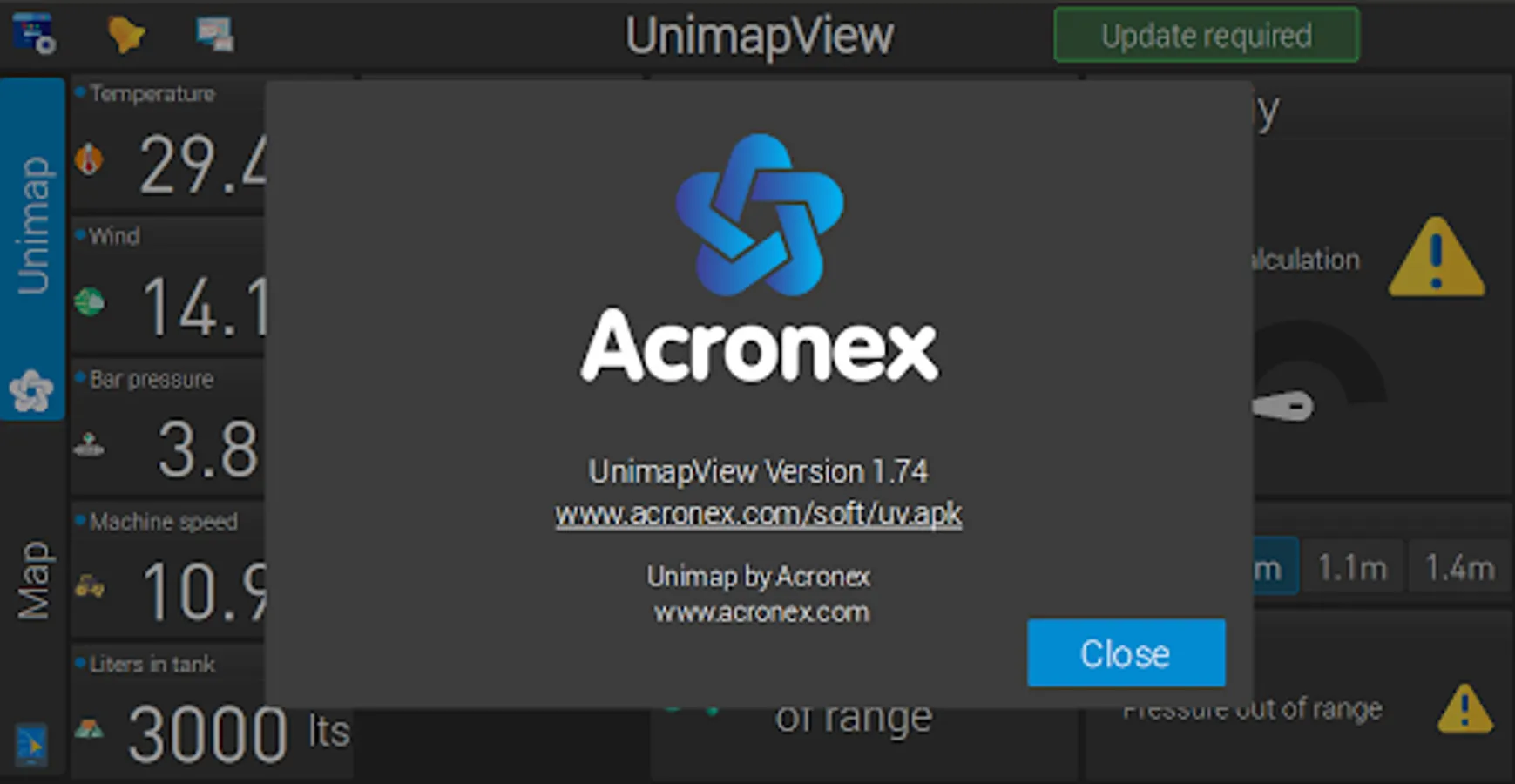Screen dimensions: 1515x784
Task: Click the UnimapView Version 1.74 text
Action: [x=759, y=471]
